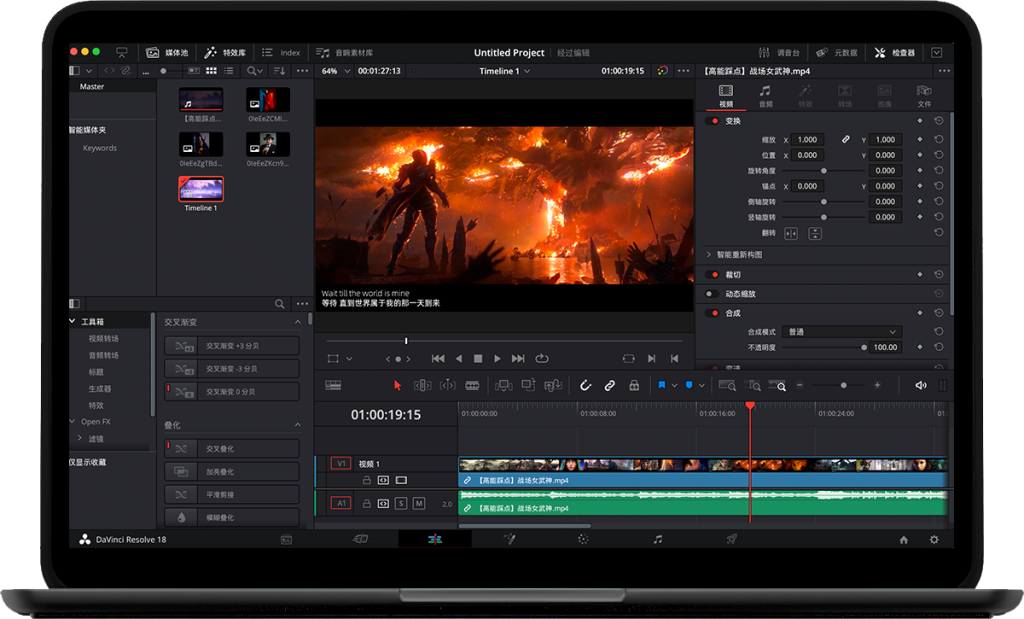Screen dimensions: 1024x619
Task: Toggle the 媒体池 Media Pool panel button
Action: pos(167,52)
